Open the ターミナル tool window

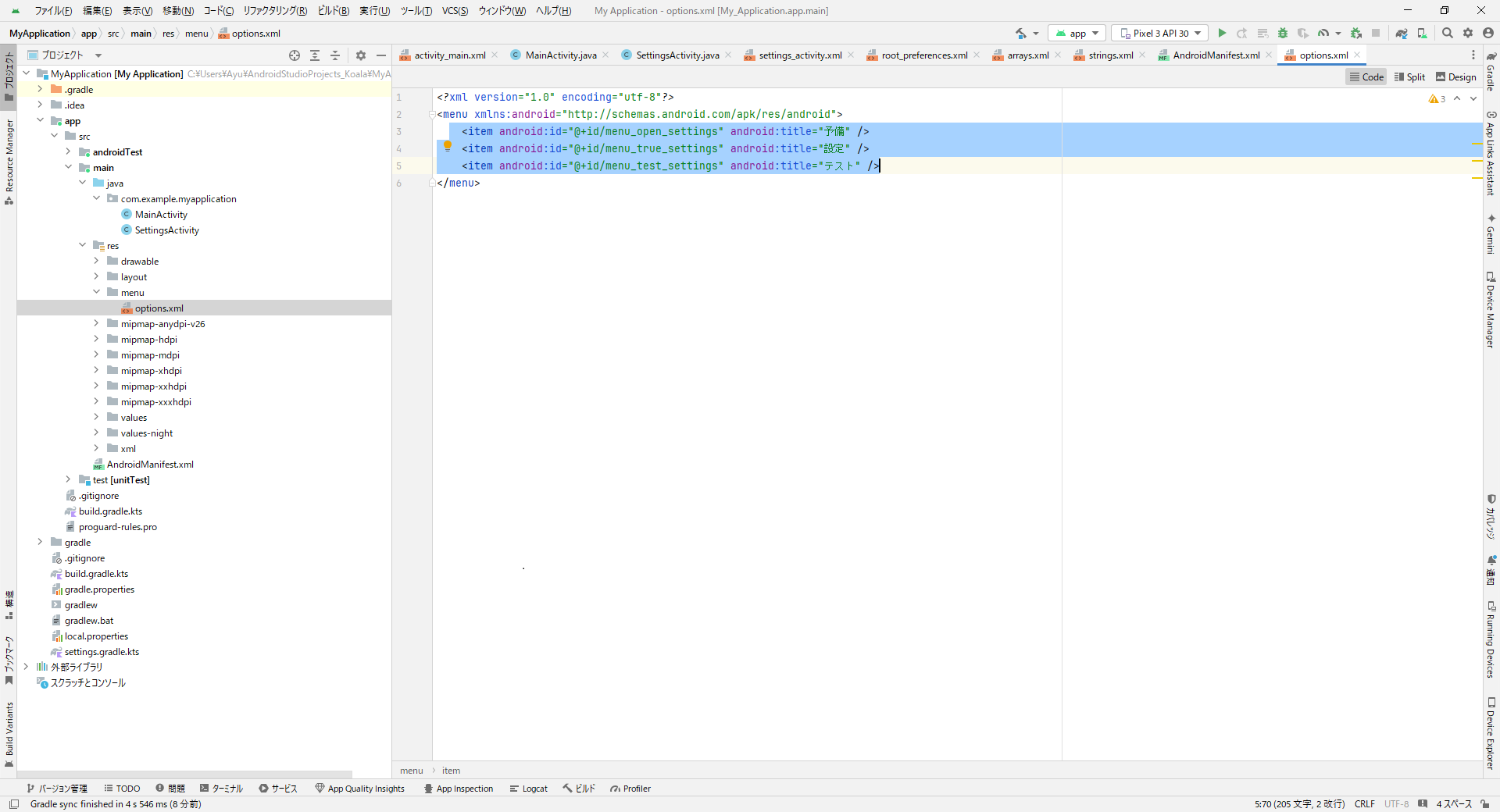pos(222,789)
